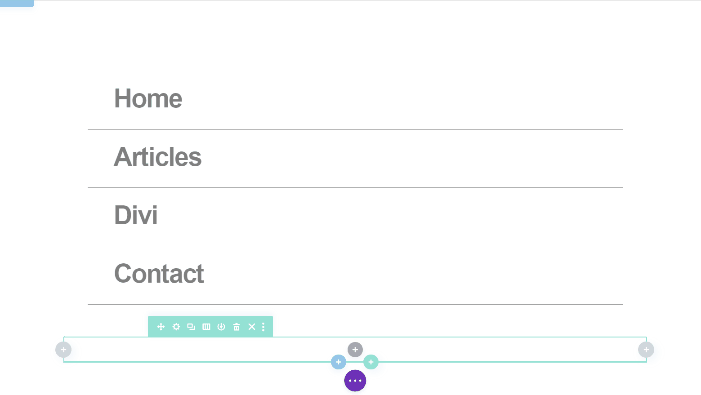Go to the Contact menu link

[x=159, y=273]
